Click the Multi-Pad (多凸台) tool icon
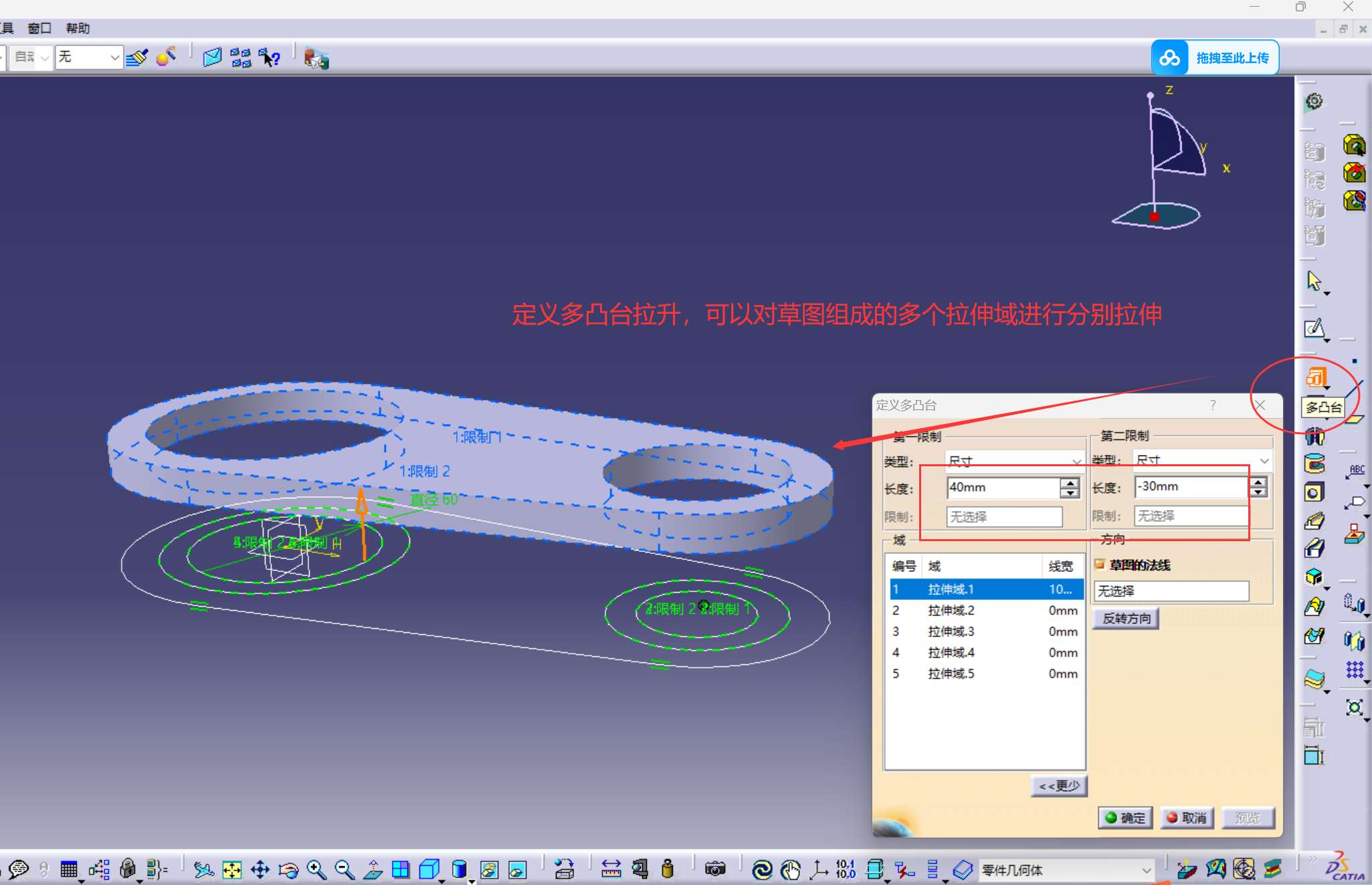The width and height of the screenshot is (1372, 885). (x=1316, y=378)
